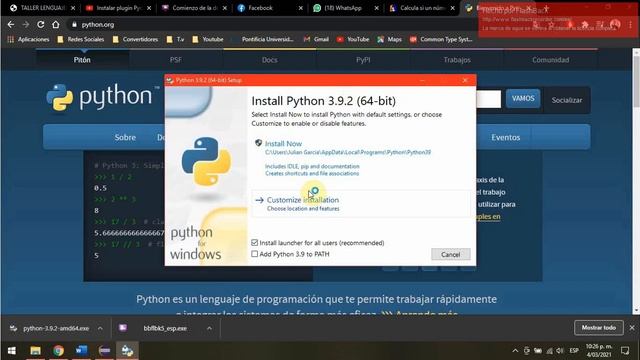Close the WhatsApp browser tab
640x360 pixels.
(377, 8)
